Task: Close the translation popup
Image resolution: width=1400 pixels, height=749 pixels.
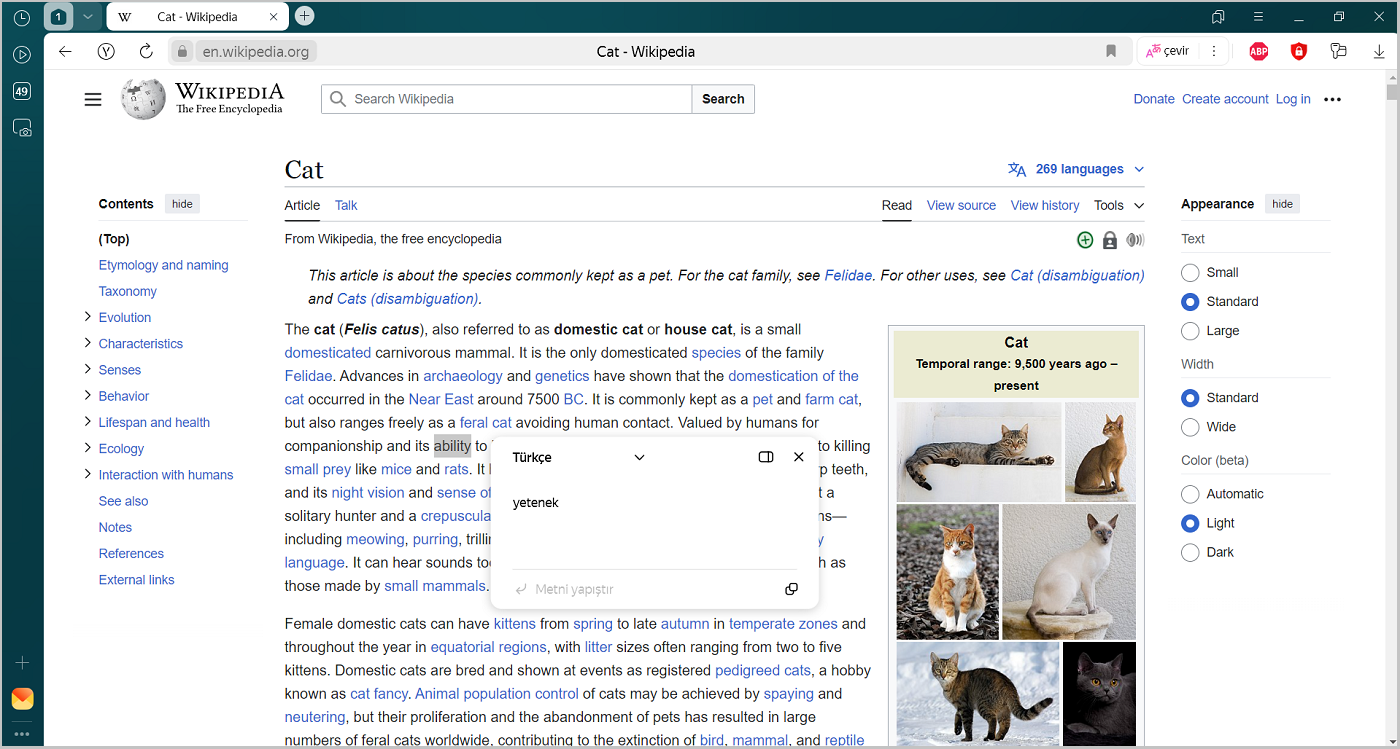Action: (x=798, y=457)
